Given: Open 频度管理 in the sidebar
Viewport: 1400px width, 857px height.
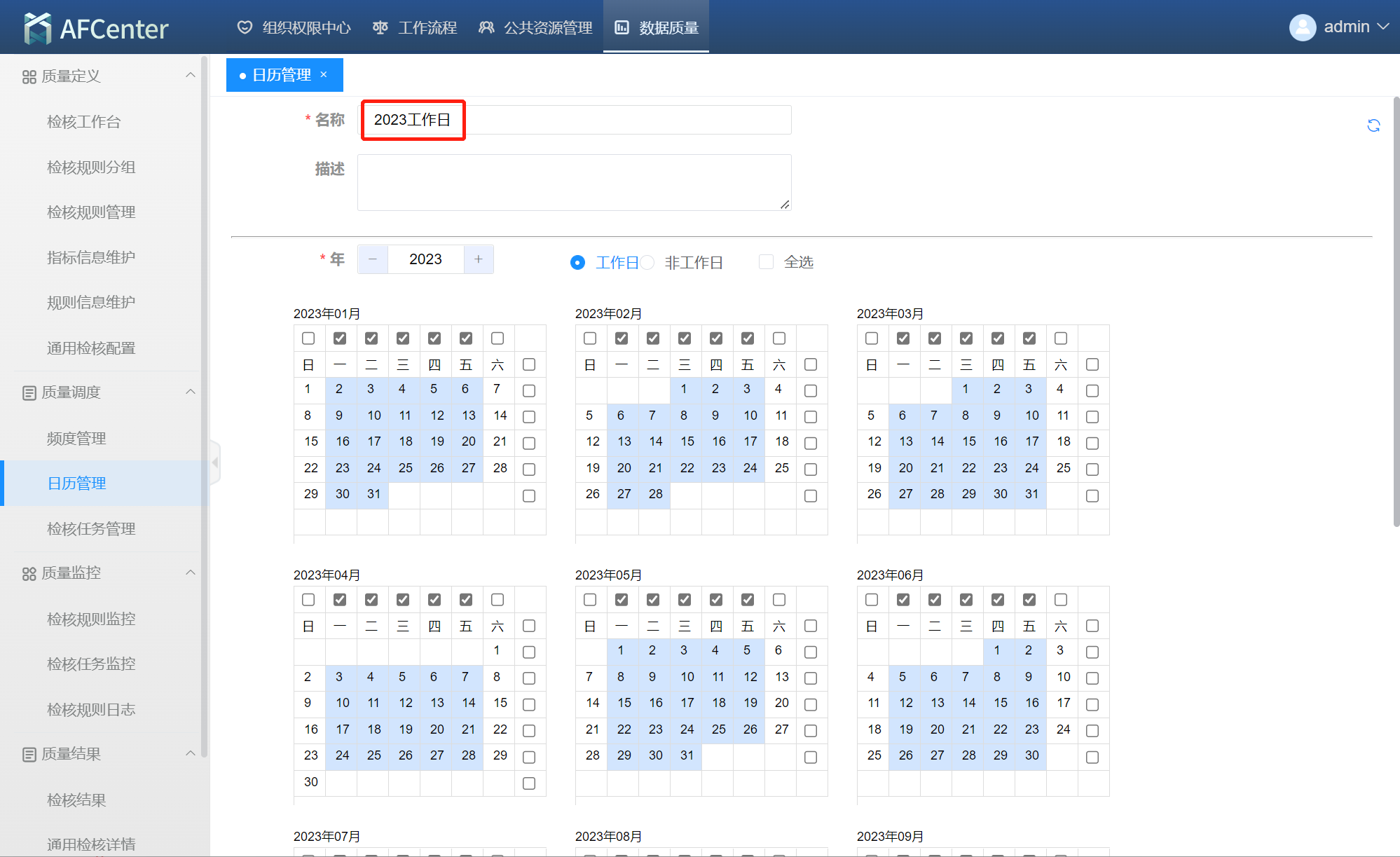Looking at the screenshot, I should [x=76, y=438].
